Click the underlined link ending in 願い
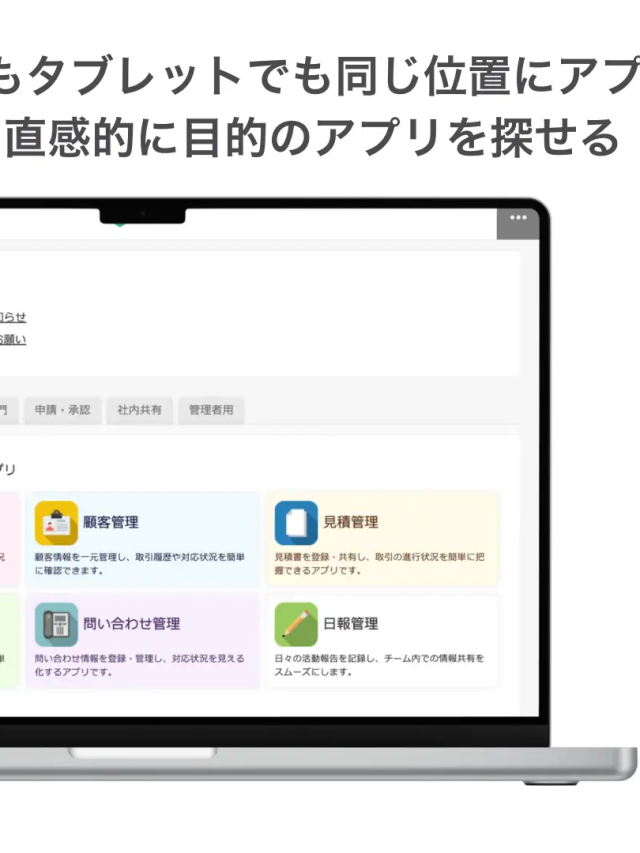 [x=12, y=340]
